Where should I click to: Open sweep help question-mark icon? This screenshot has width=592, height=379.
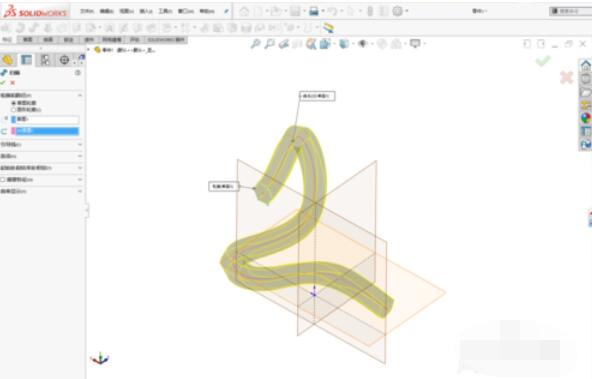78,72
